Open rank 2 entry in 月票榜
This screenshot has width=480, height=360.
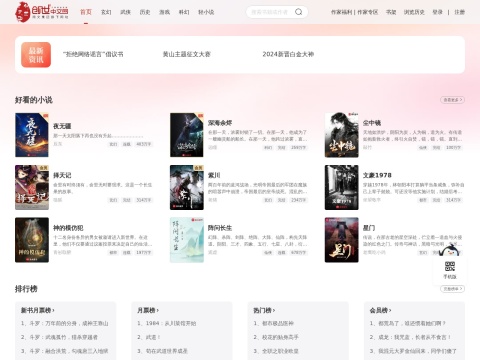pos(149,337)
